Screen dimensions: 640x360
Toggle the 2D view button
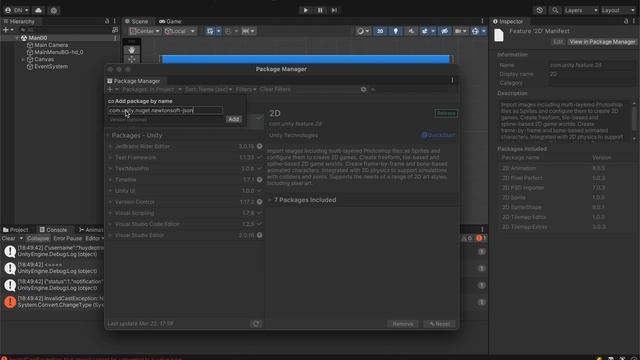(380, 31)
